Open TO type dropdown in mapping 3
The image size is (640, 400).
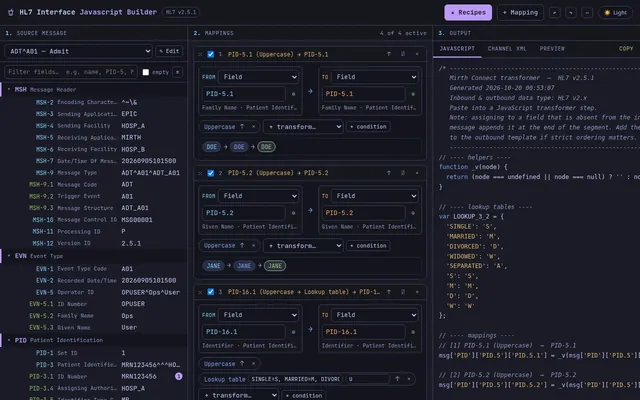pos(375,315)
